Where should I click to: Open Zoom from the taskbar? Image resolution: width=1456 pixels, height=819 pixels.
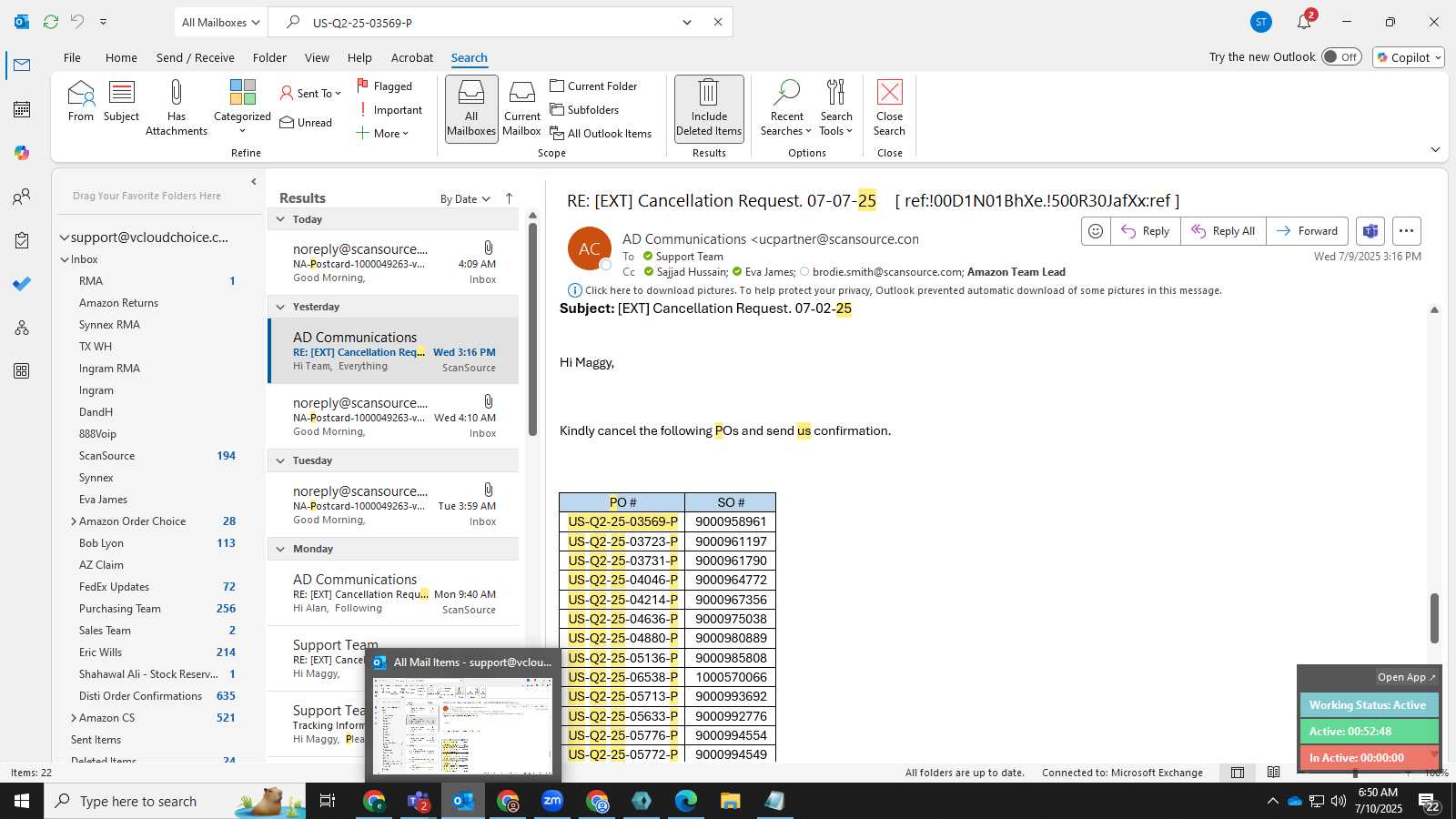(552, 801)
